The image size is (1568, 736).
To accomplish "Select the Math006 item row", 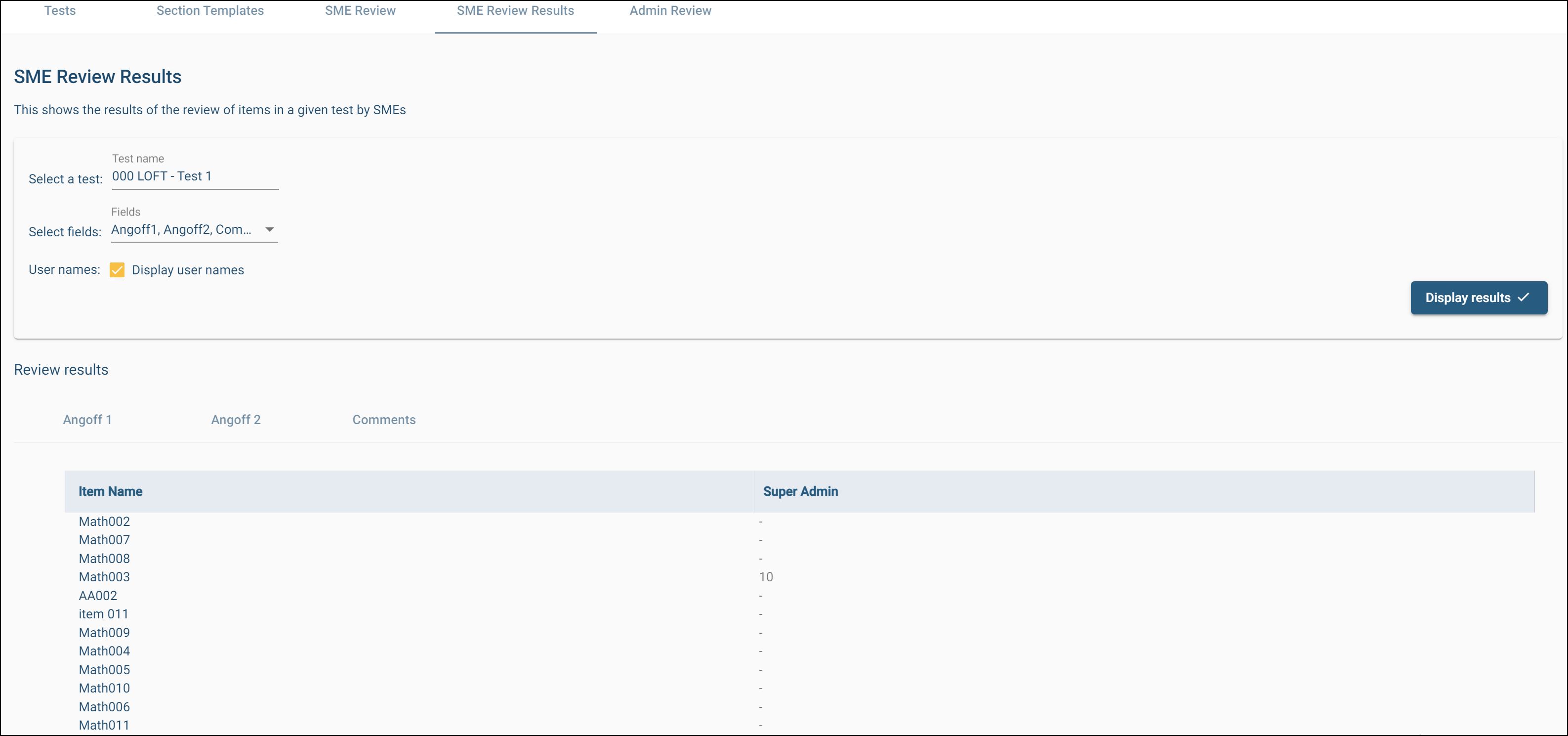I will pyautogui.click(x=799, y=707).
